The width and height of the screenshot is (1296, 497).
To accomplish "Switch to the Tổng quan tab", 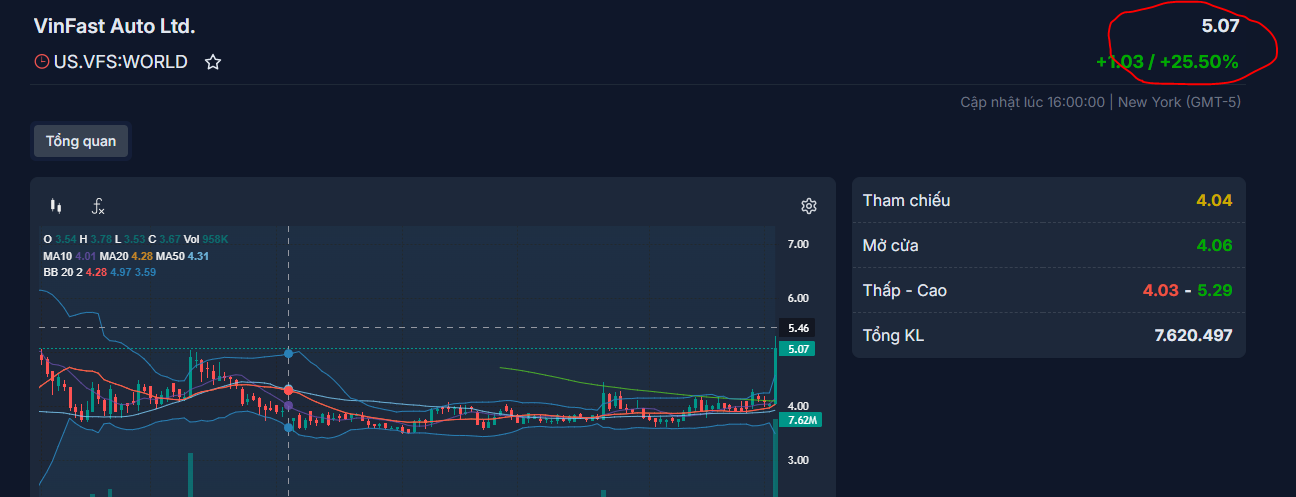I will pos(81,141).
